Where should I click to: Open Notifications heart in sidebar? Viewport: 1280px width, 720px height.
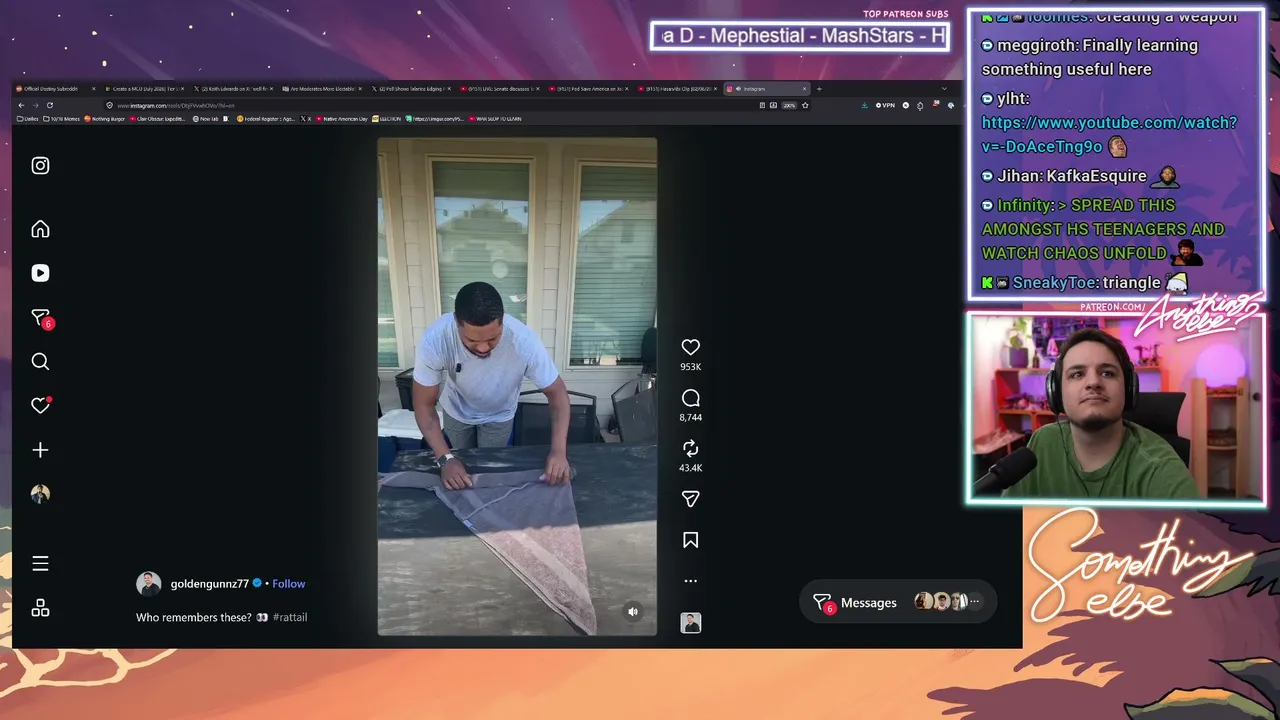point(40,405)
